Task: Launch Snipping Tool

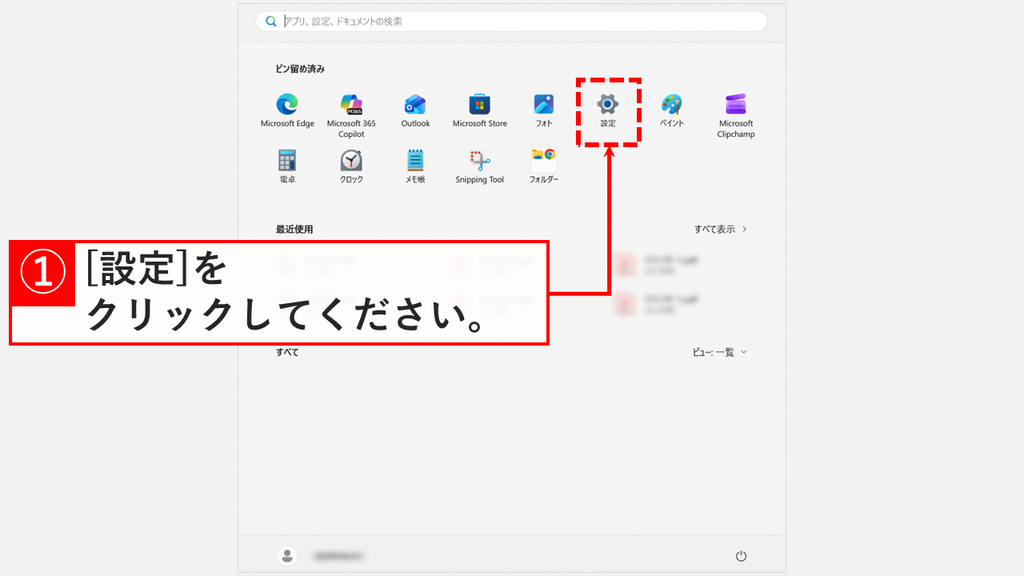Action: [x=479, y=167]
